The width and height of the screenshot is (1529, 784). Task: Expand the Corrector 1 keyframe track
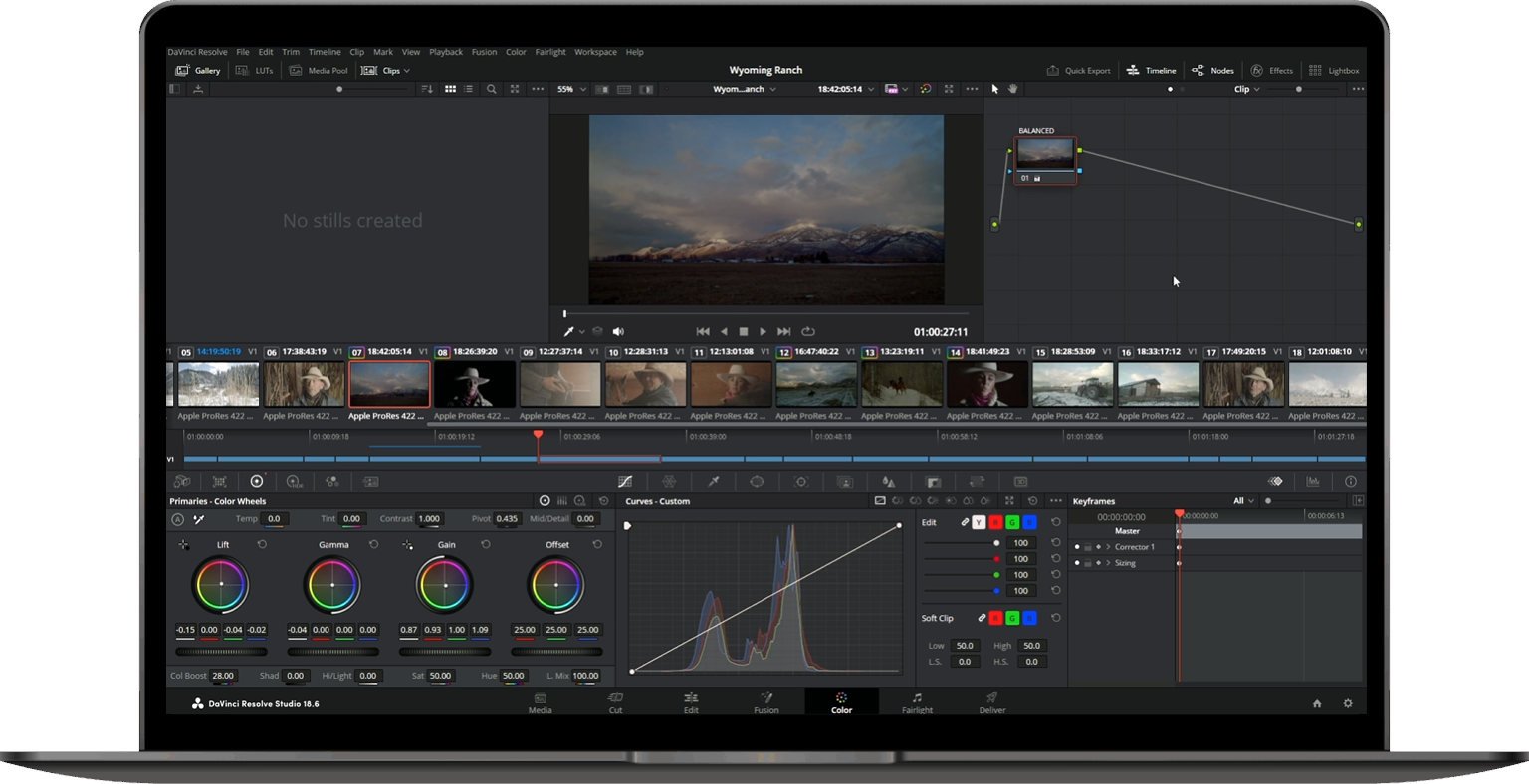click(1108, 547)
